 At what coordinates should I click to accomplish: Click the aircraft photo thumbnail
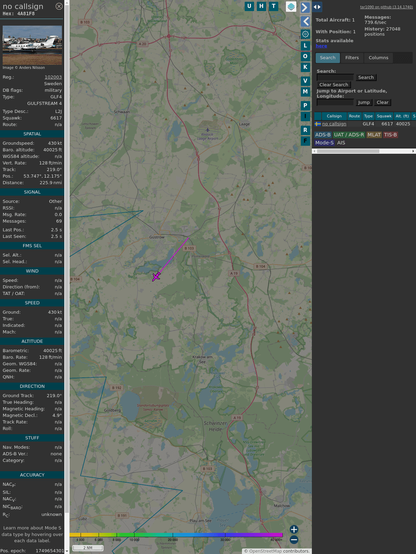pyautogui.click(x=32, y=45)
